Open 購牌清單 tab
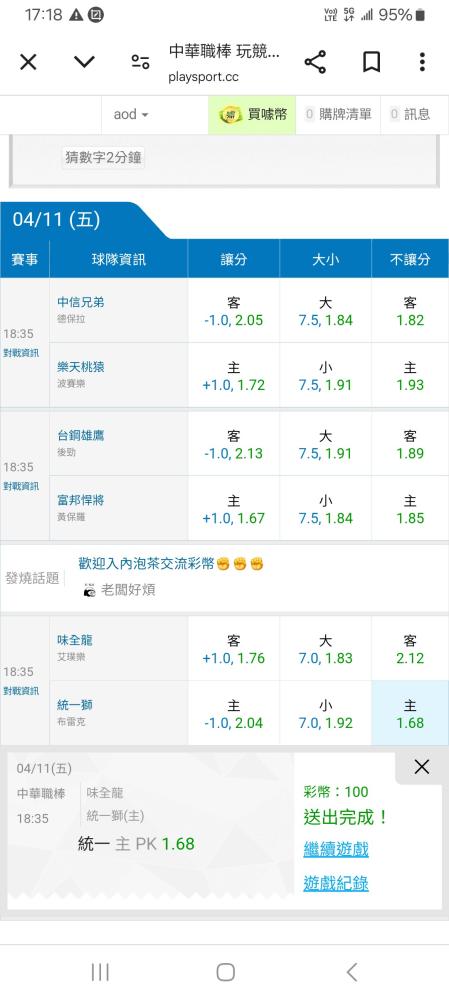The width and height of the screenshot is (449, 1000). click(338, 115)
